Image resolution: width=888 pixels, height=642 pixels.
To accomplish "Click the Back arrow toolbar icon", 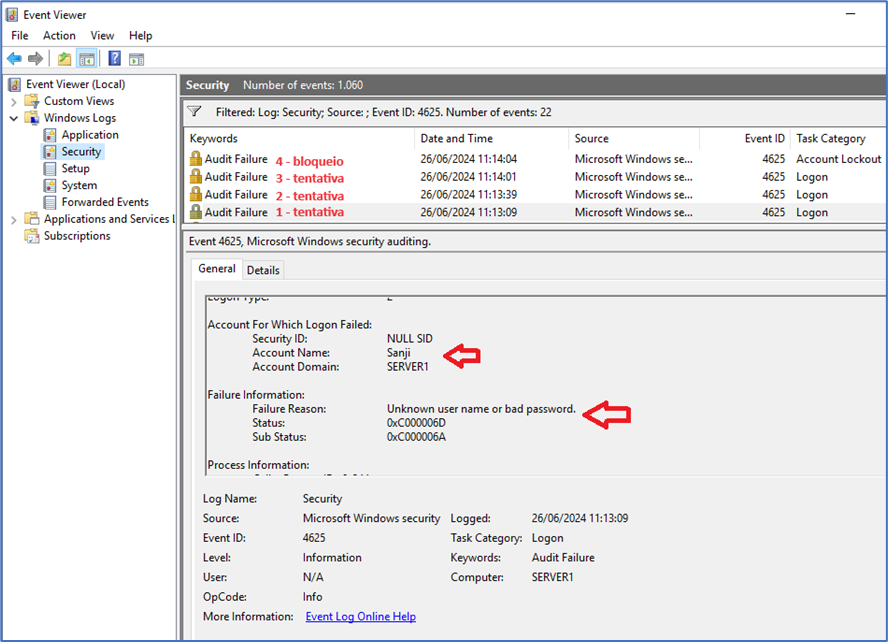I will pos(14,59).
